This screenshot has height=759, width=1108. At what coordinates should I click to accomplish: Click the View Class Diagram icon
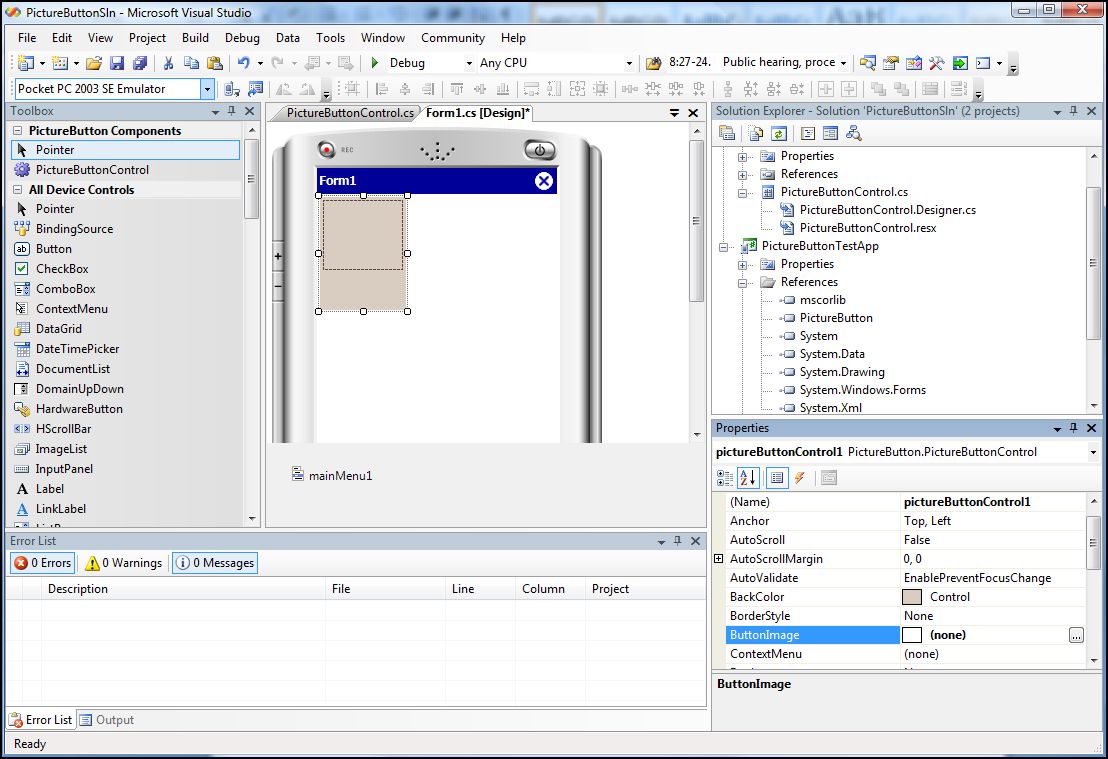tap(854, 134)
